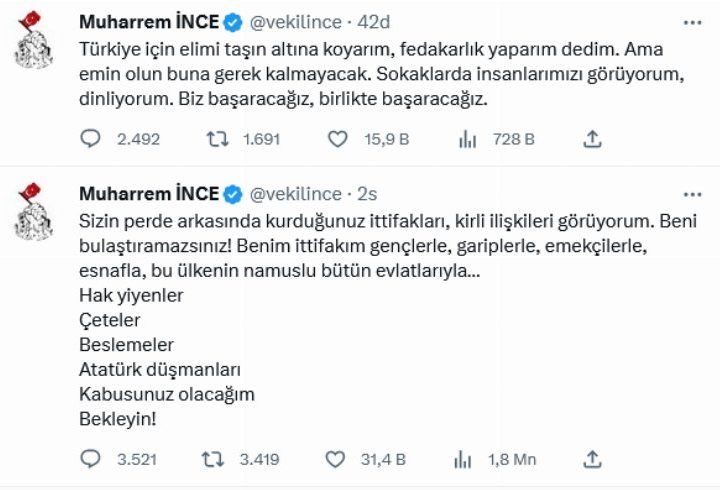Share the second tweet via share icon
720x490 pixels.
coord(592,459)
